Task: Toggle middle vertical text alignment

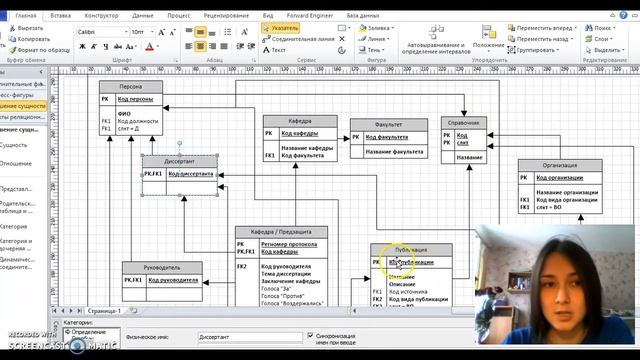Action: tap(200, 32)
